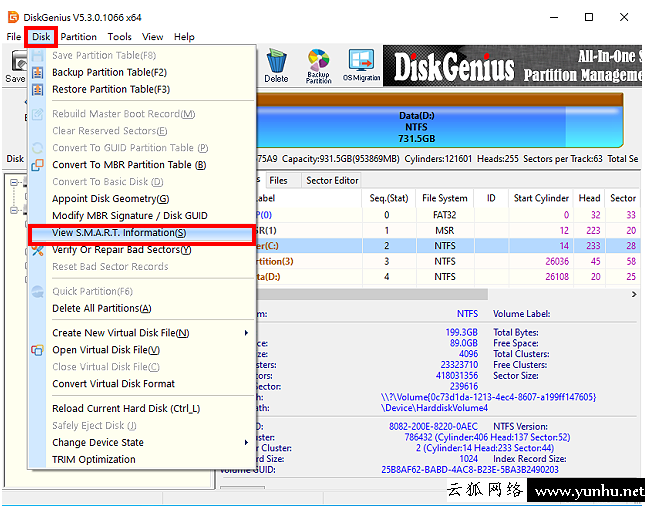Click the ID column header
Image resolution: width=648 pixels, height=513 pixels.
491,198
